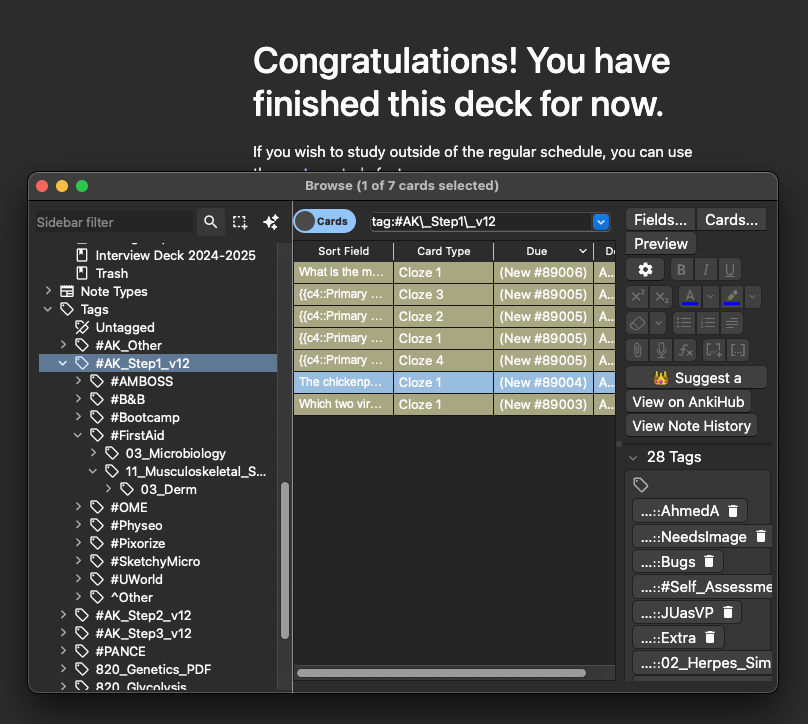Click the View on AnkiHub button
Viewport: 808px width, 724px height.
coord(689,402)
